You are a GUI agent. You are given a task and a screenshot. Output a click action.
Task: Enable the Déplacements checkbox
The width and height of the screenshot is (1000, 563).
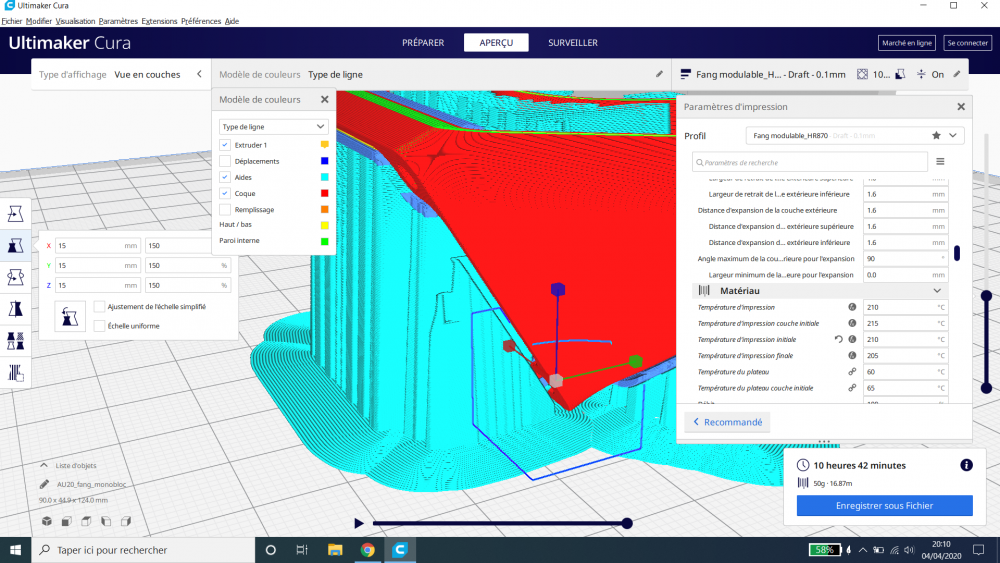point(225,161)
